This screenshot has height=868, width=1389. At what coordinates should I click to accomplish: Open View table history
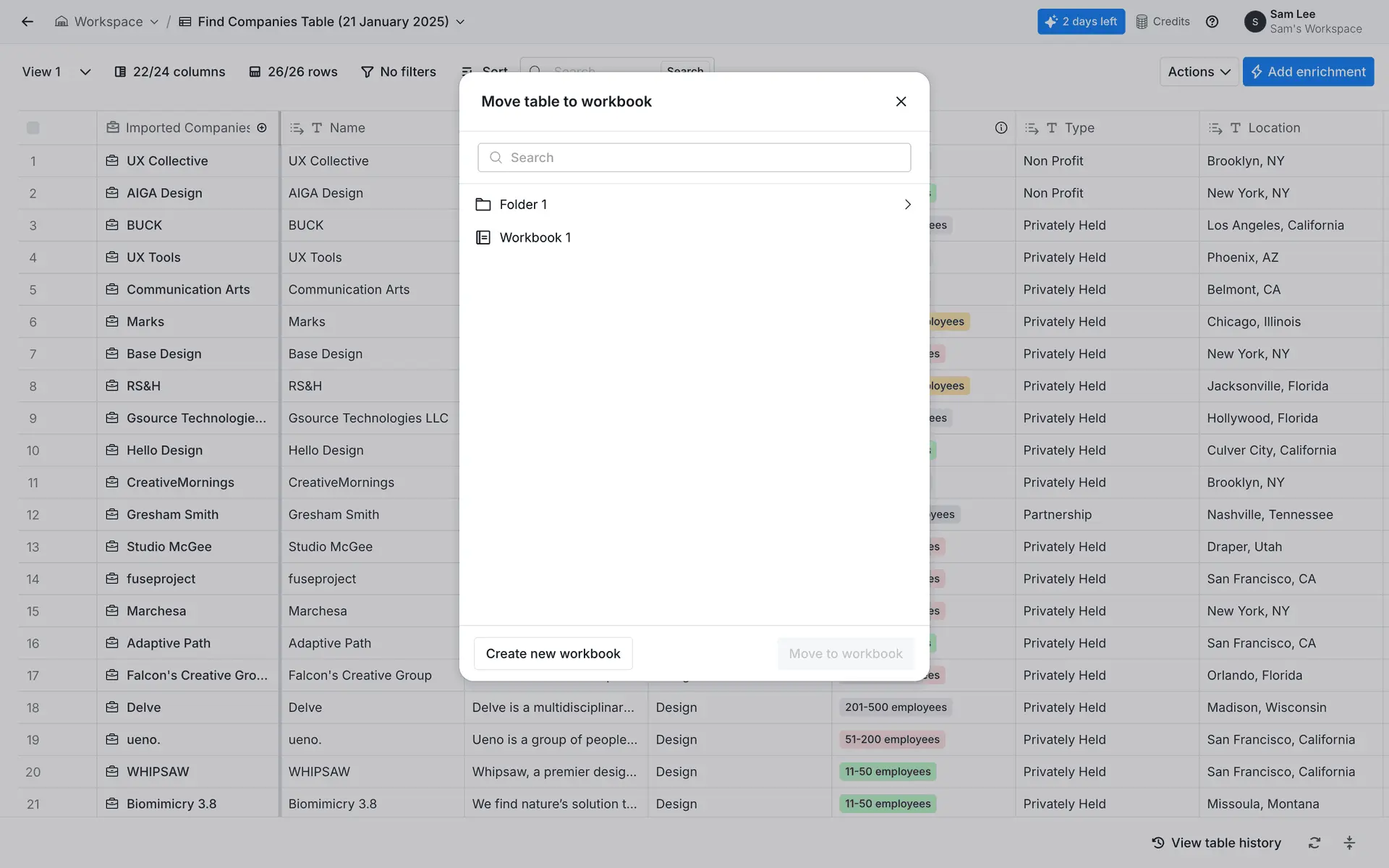[1216, 843]
